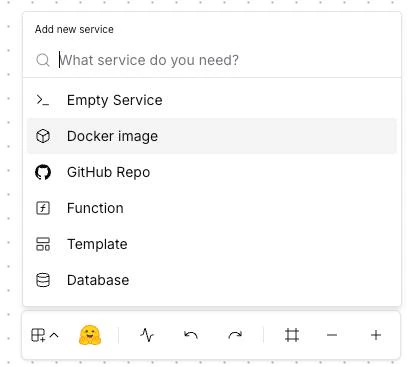Open the activity pulse icon
The image size is (414, 367).
[147, 335]
